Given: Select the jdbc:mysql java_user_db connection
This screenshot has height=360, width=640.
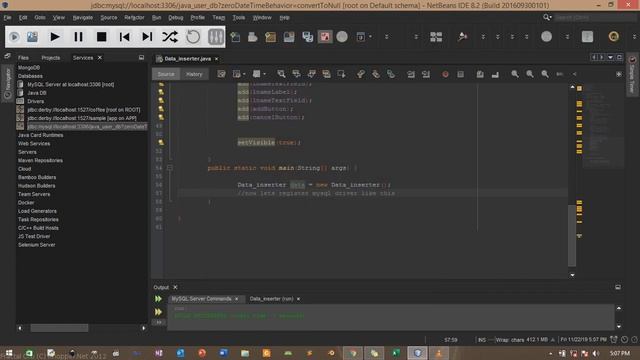Looking at the screenshot, I should [x=87, y=127].
